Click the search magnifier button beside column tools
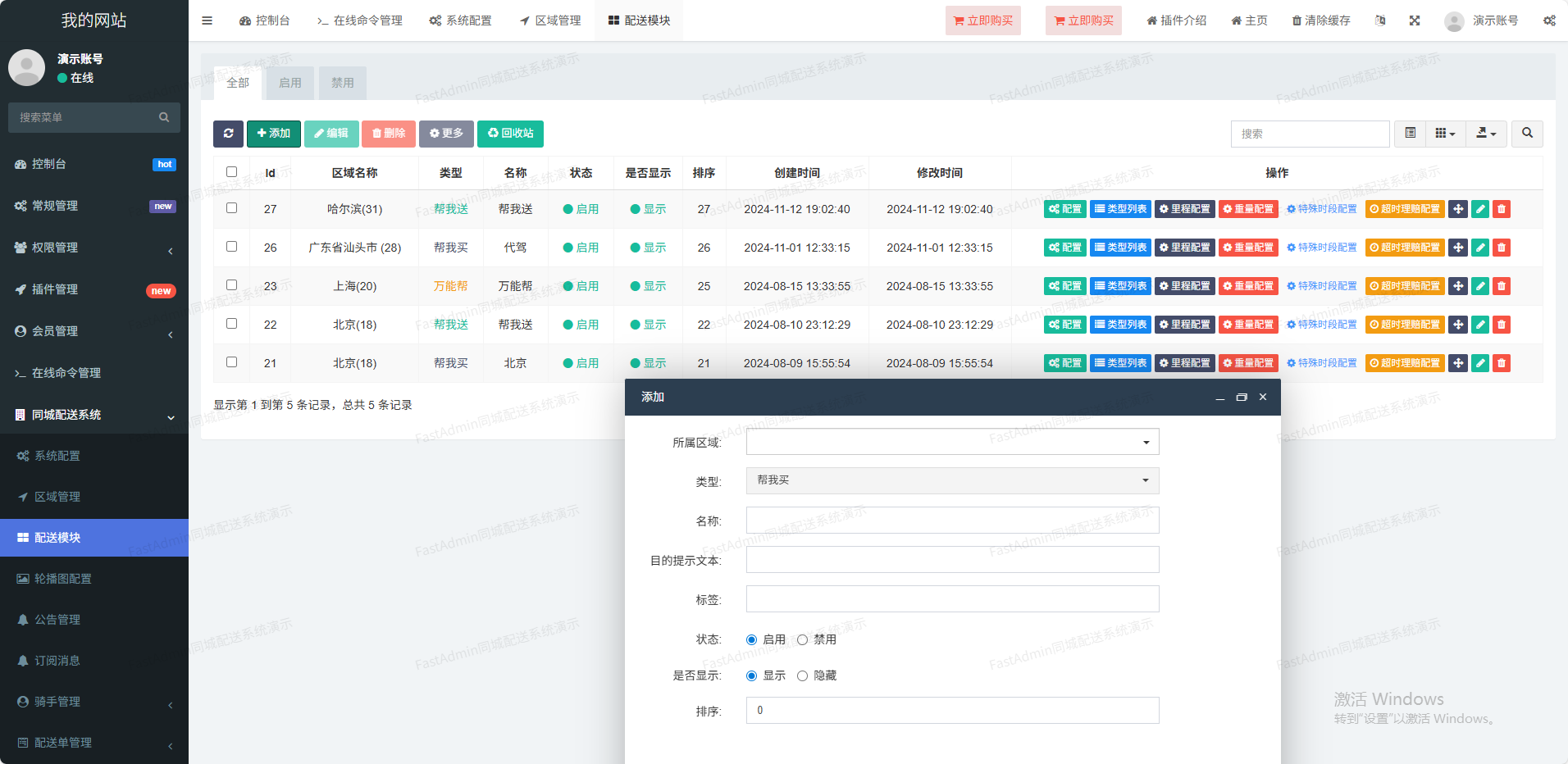 tap(1527, 134)
